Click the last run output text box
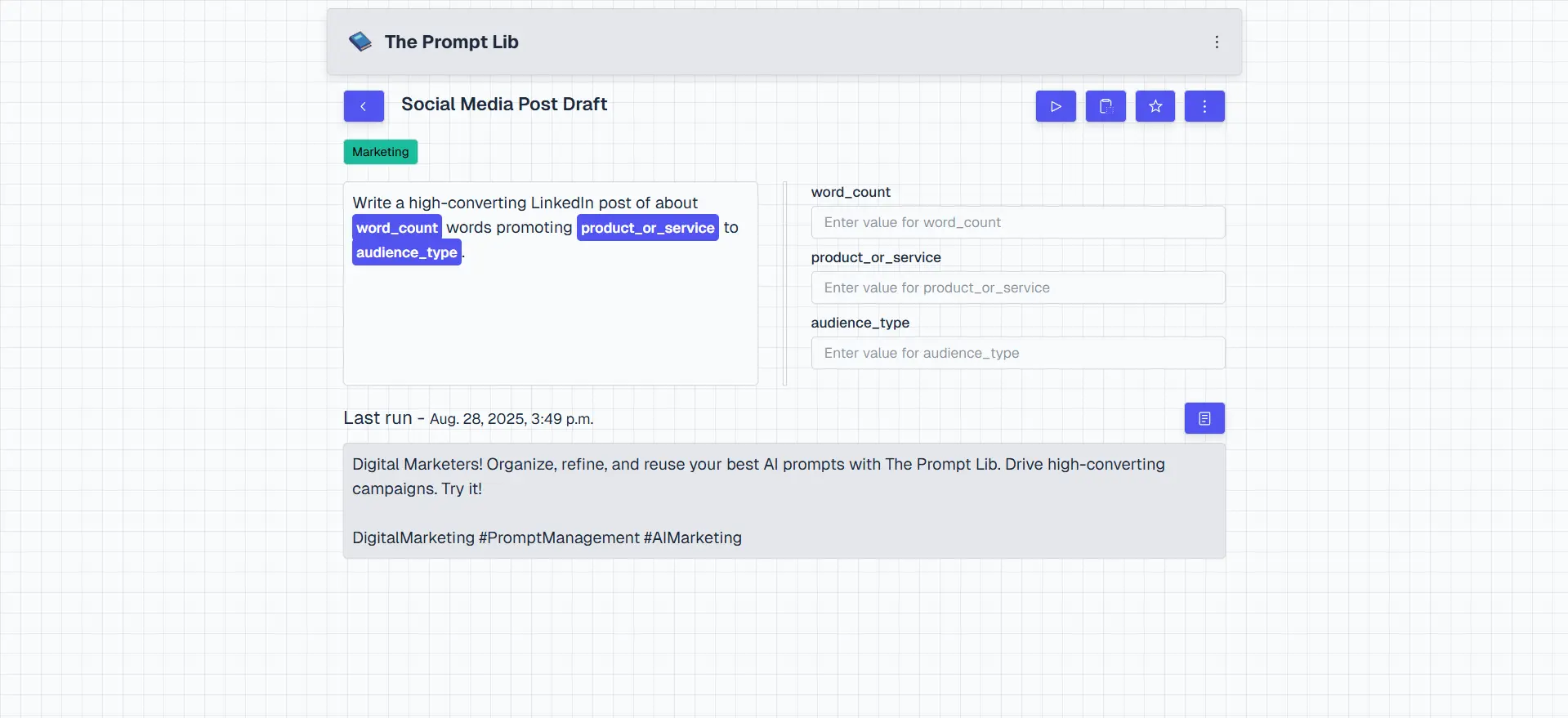Image resolution: width=1568 pixels, height=718 pixels. click(x=784, y=501)
